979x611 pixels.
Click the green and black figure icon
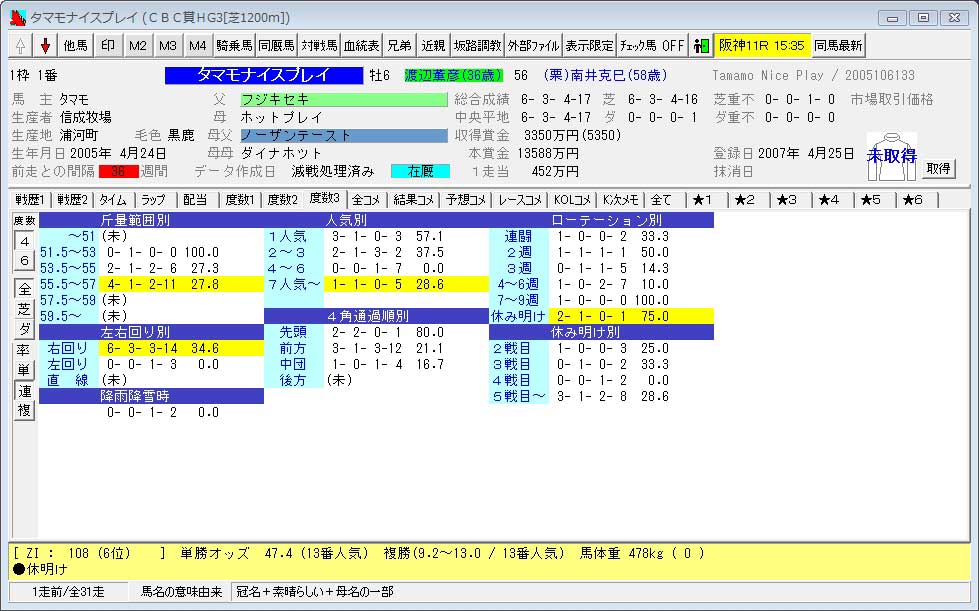point(701,45)
